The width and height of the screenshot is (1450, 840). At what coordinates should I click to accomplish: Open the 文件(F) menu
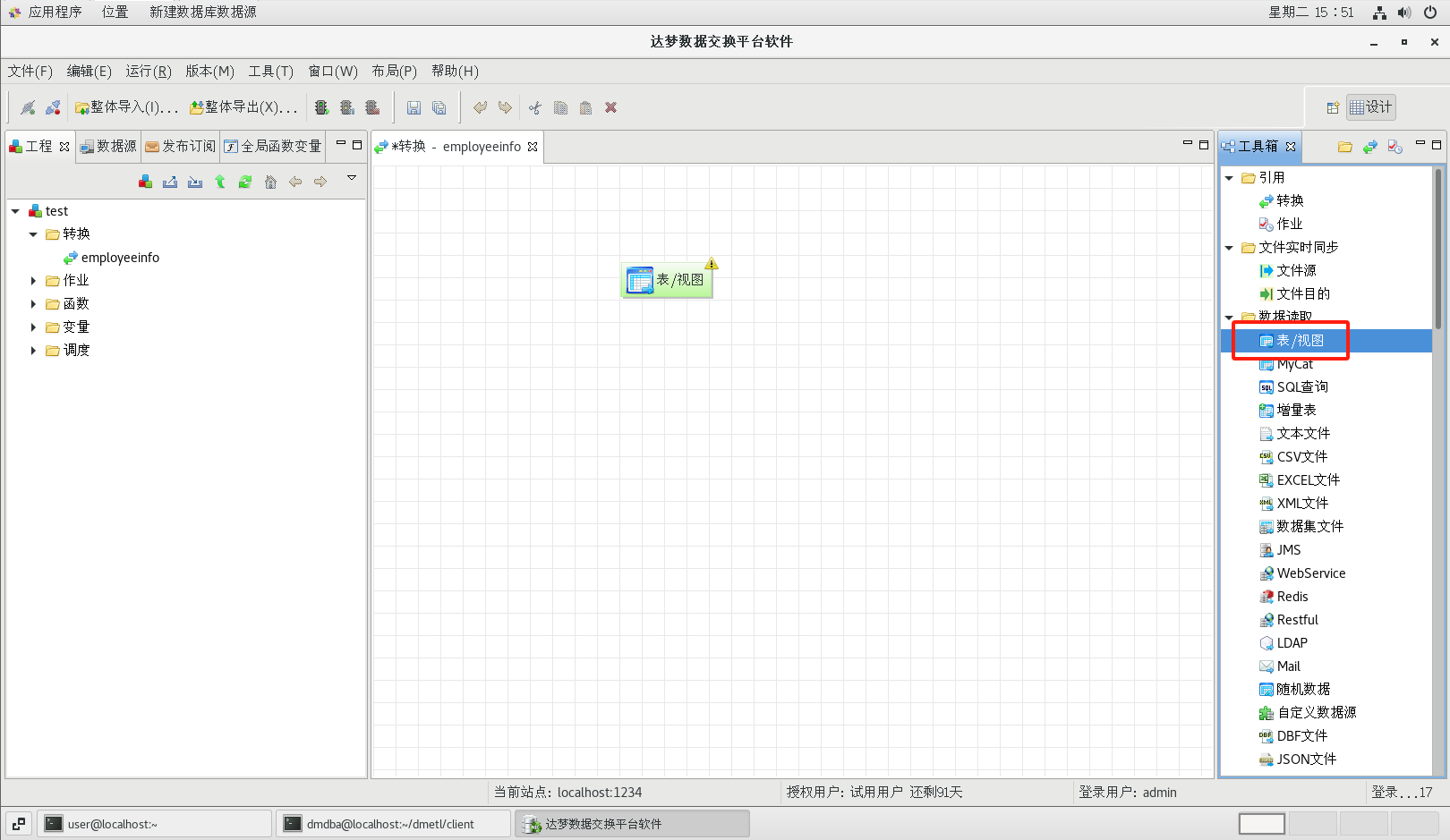click(x=30, y=72)
